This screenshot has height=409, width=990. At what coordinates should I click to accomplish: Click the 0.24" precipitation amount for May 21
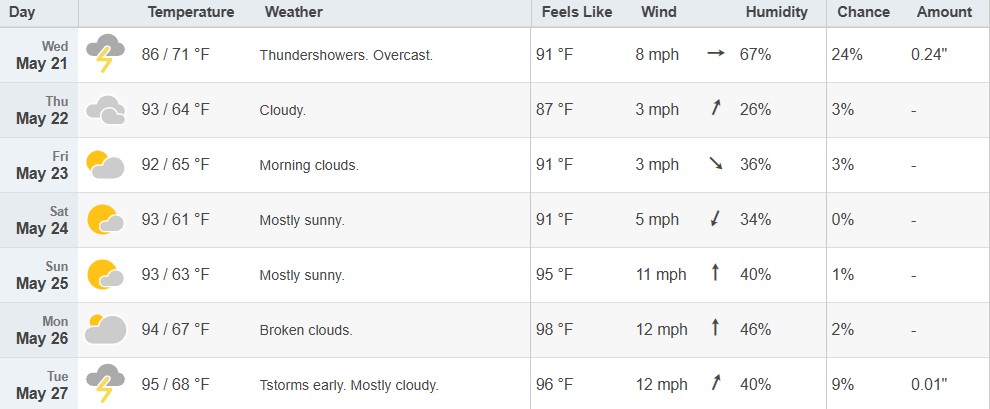[929, 55]
